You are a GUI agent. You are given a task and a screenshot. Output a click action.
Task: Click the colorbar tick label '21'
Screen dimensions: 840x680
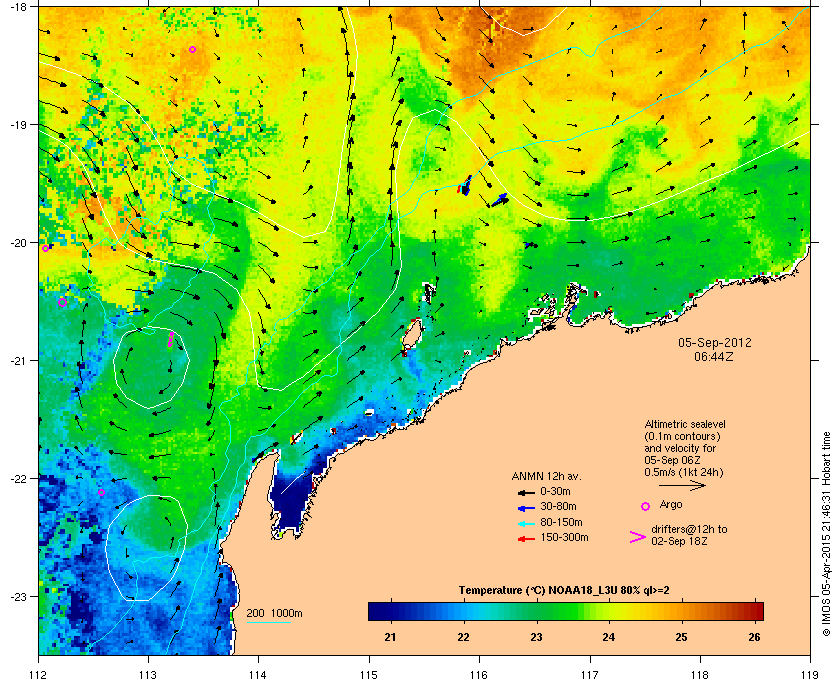pyautogui.click(x=391, y=638)
